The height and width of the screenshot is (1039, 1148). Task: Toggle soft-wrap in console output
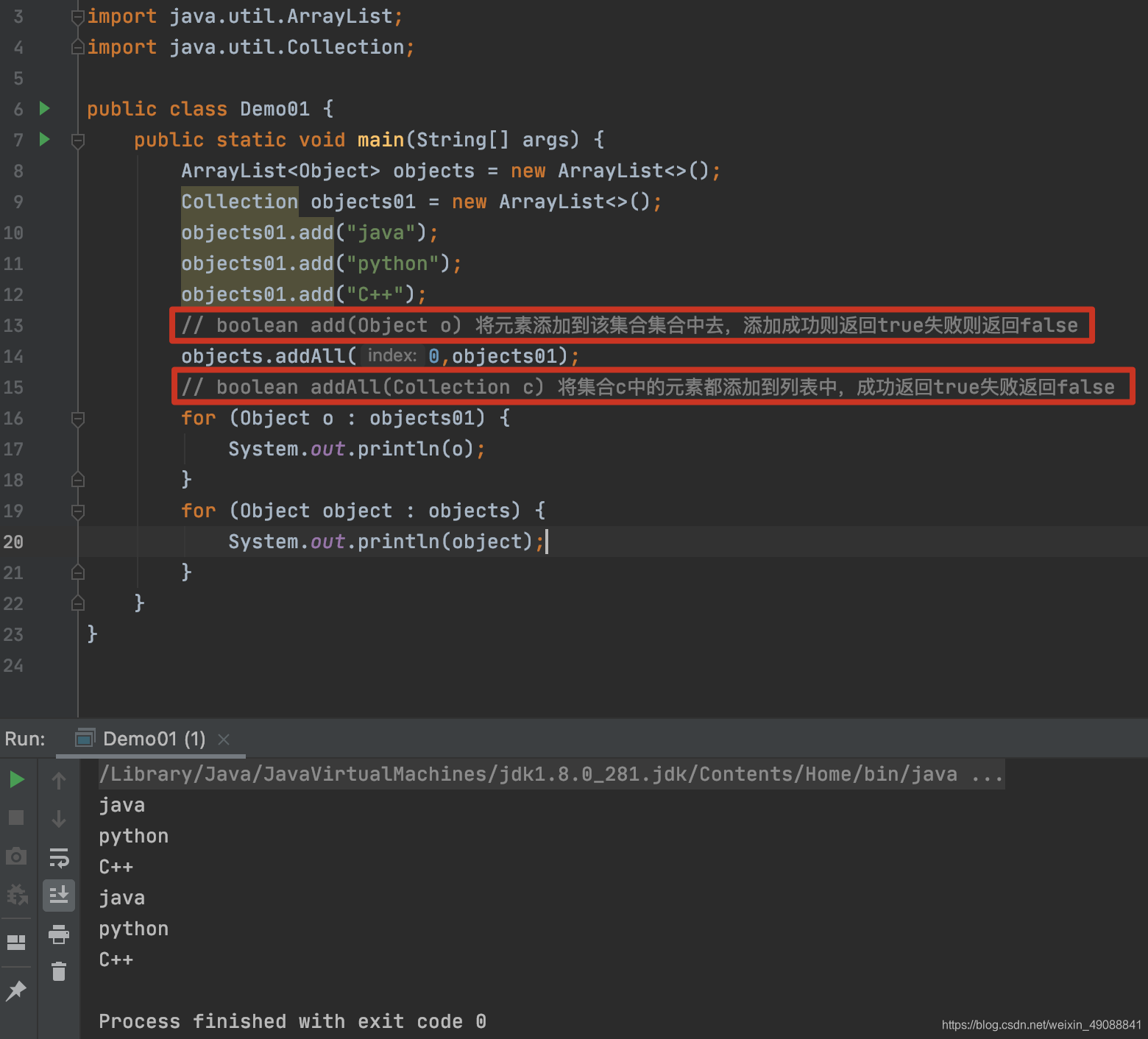pos(59,857)
